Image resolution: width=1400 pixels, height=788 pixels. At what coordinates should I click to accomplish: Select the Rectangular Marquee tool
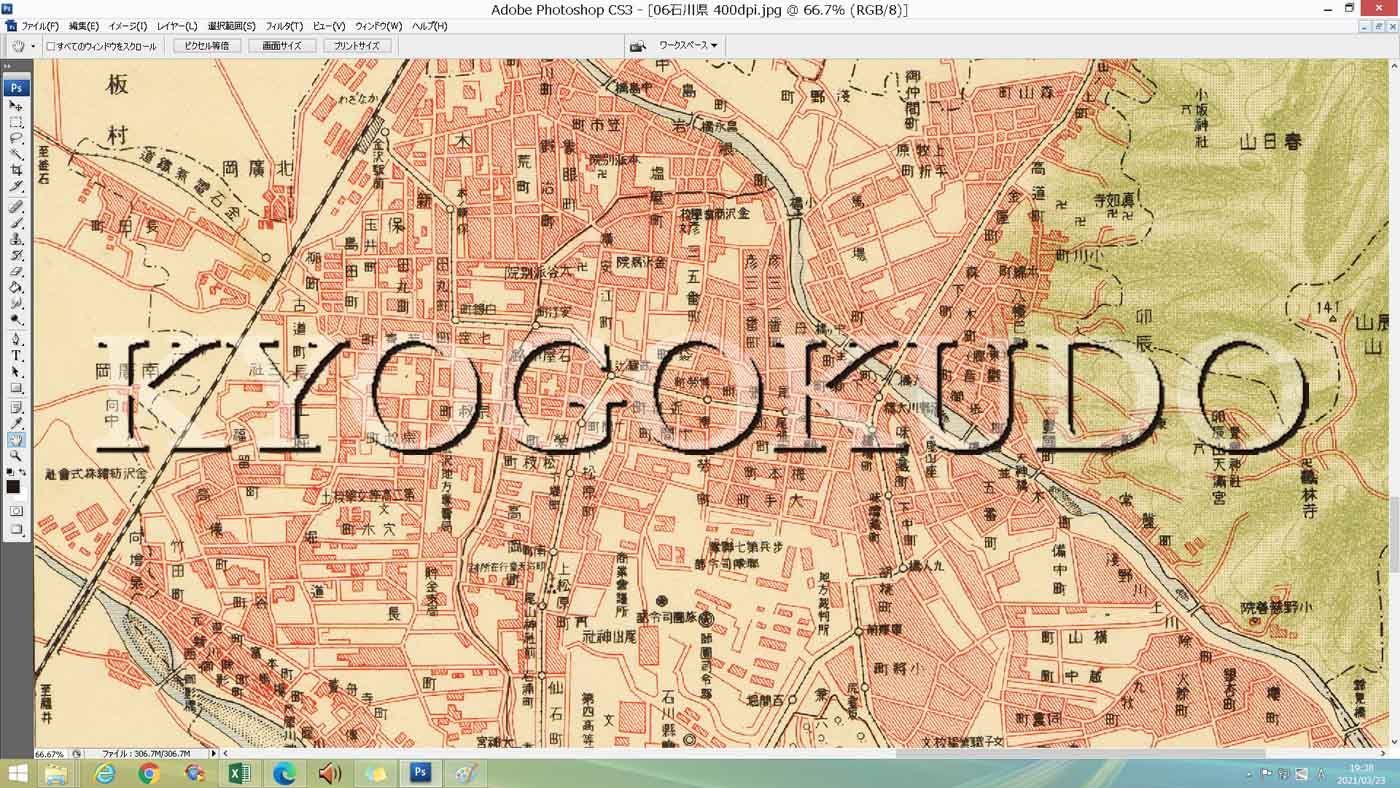16,122
